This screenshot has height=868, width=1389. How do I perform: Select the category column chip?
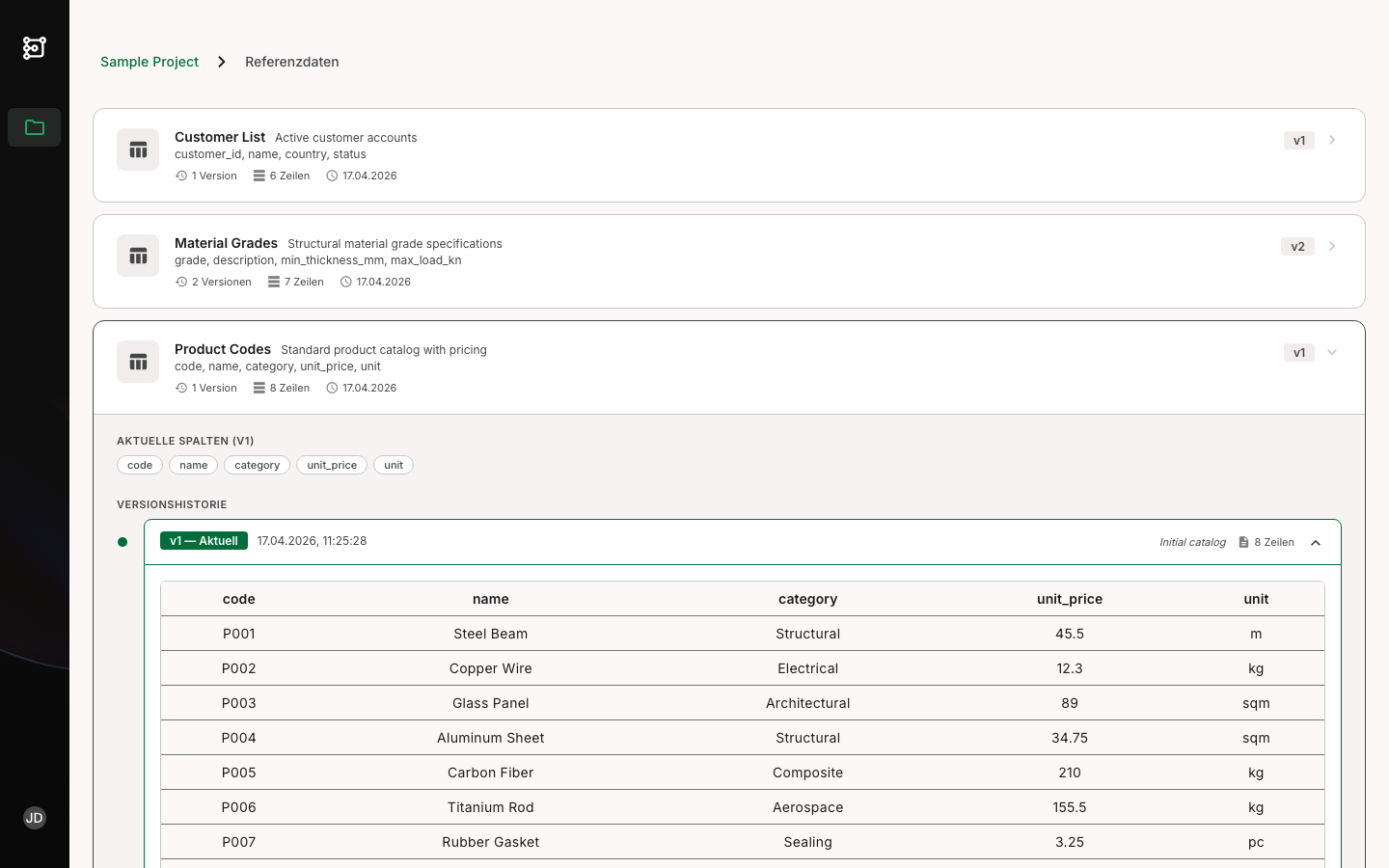[257, 465]
